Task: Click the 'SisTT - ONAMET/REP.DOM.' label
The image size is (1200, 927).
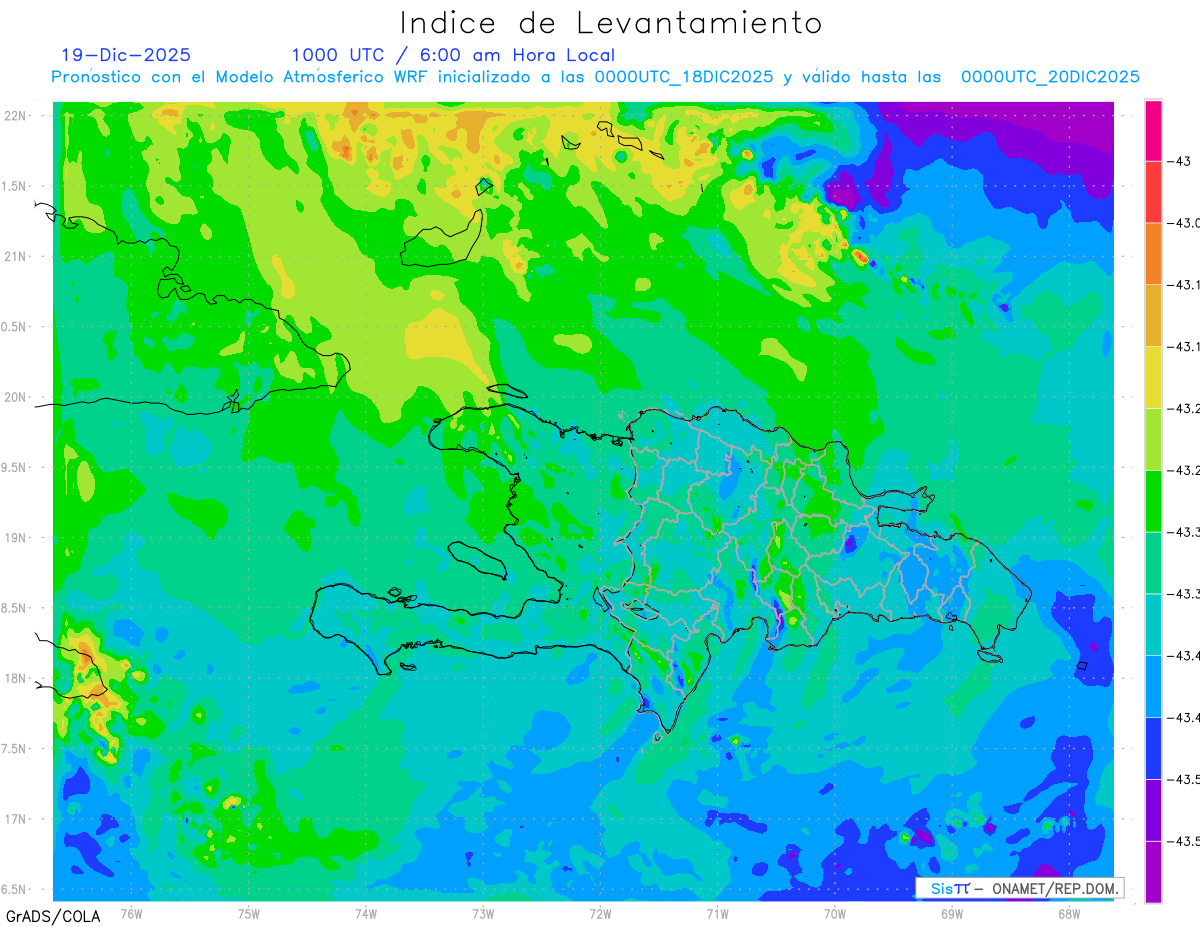Action: coord(1020,888)
